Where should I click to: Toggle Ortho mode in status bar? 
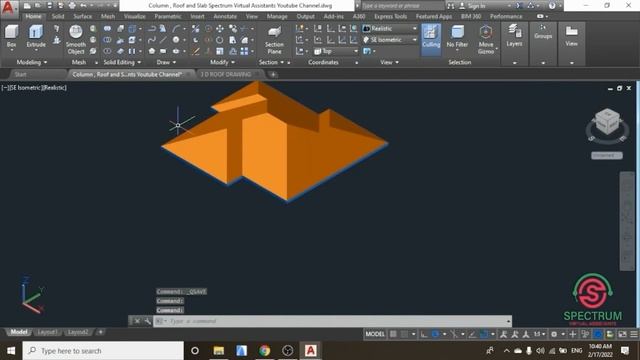pos(424,334)
